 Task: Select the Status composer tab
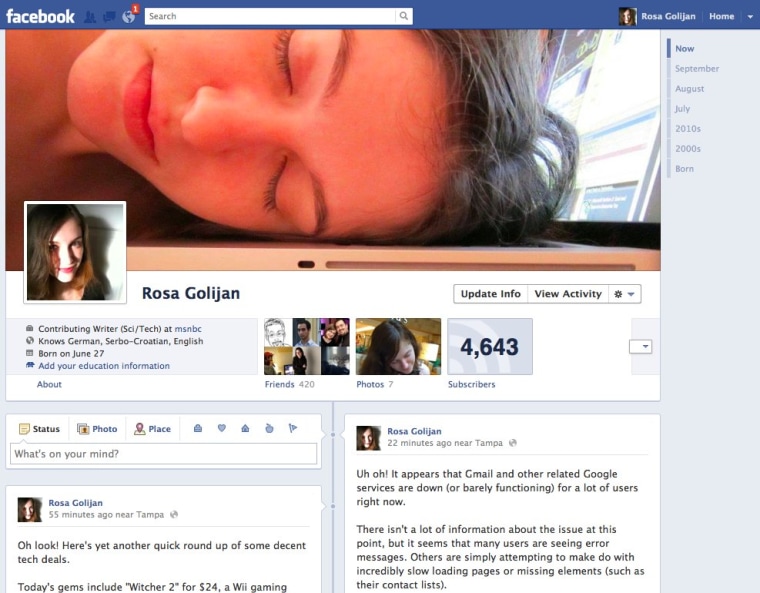[x=39, y=429]
